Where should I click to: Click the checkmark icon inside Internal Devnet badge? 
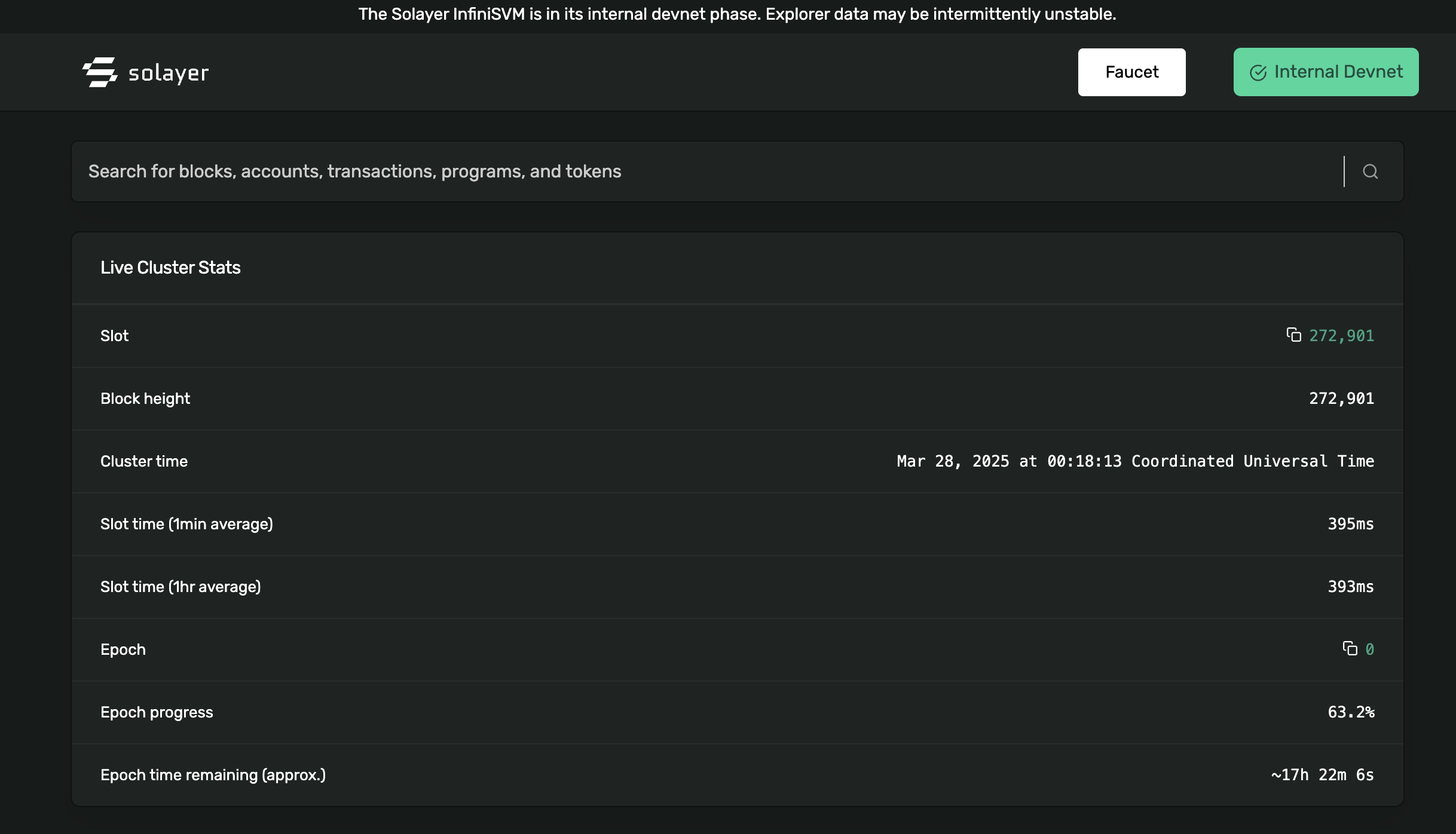click(1259, 72)
